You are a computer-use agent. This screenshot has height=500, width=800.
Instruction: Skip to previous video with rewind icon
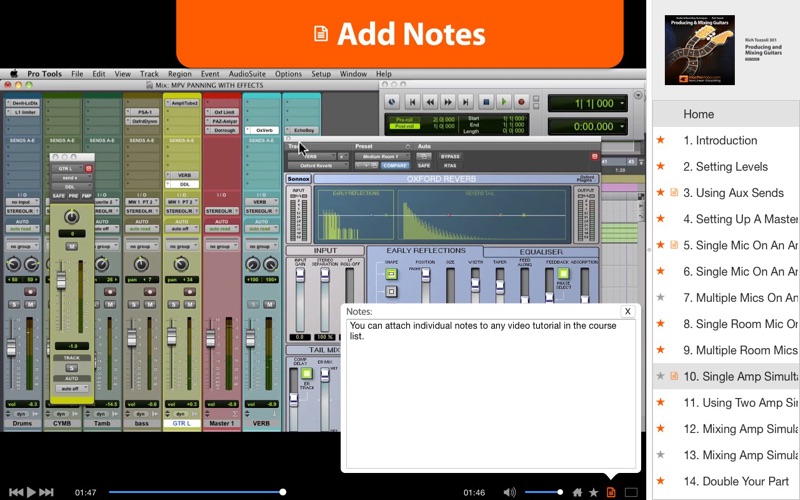coord(16,492)
